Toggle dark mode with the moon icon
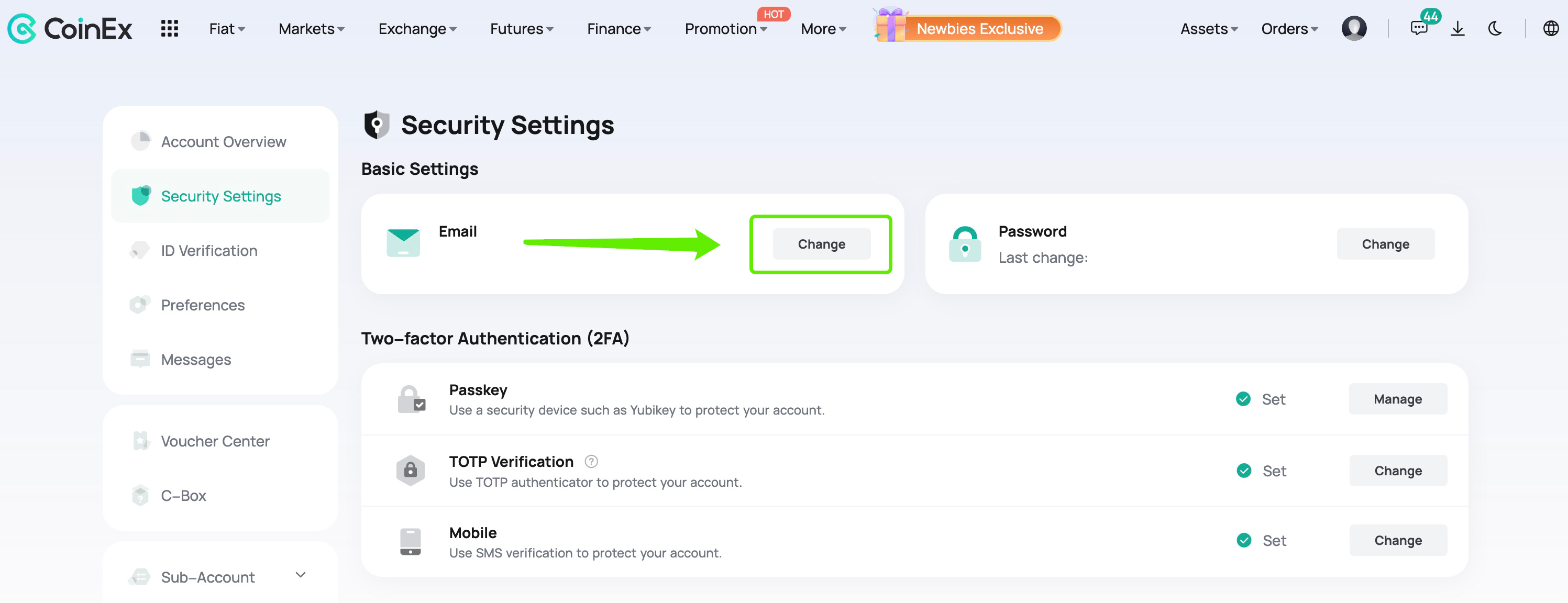Screen dimensions: 1568x603 tap(1495, 29)
